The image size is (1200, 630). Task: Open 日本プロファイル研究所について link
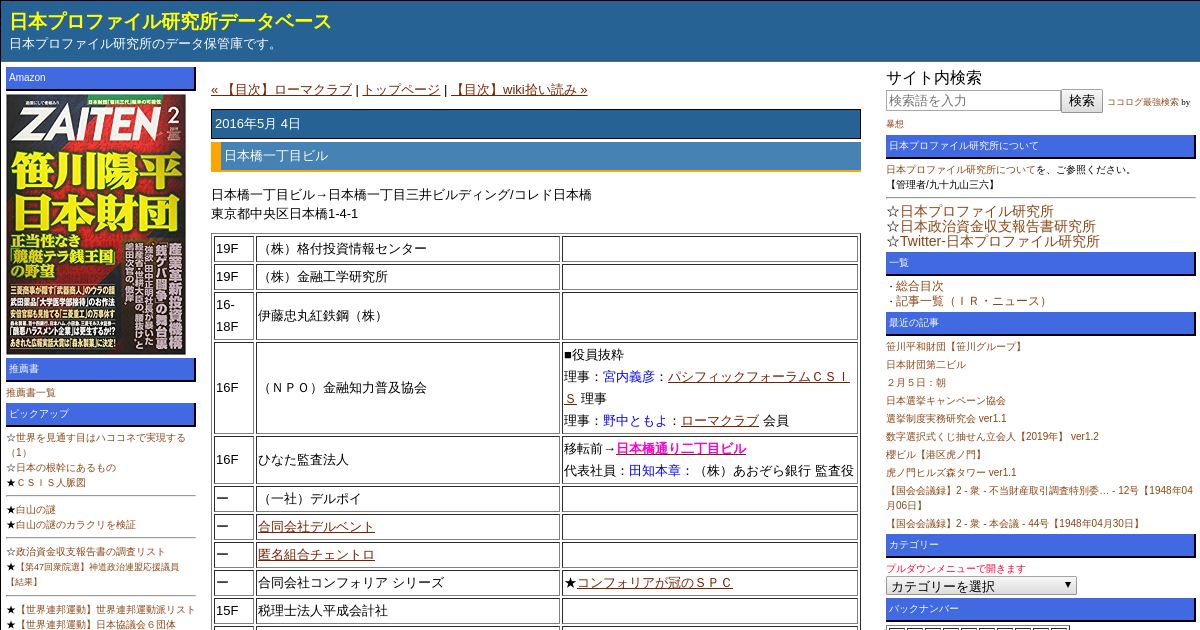(960, 170)
